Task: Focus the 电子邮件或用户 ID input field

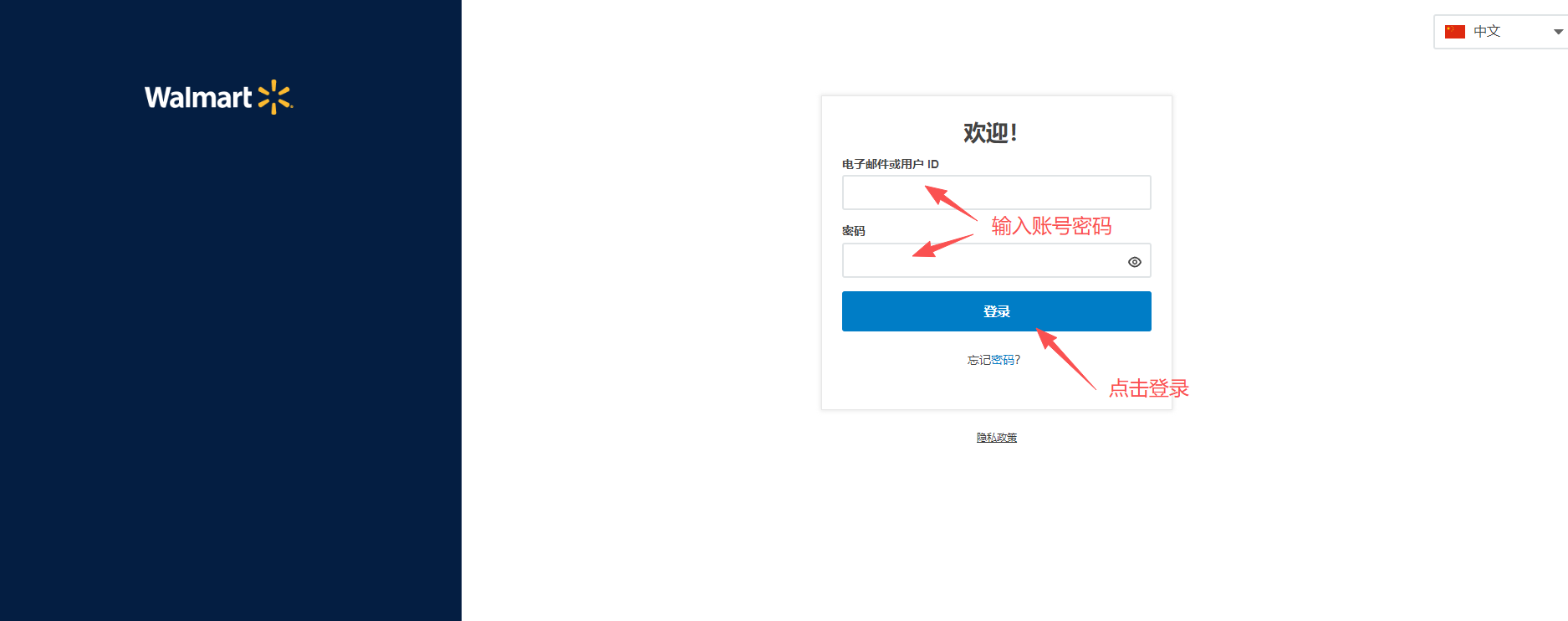Action: tap(996, 192)
